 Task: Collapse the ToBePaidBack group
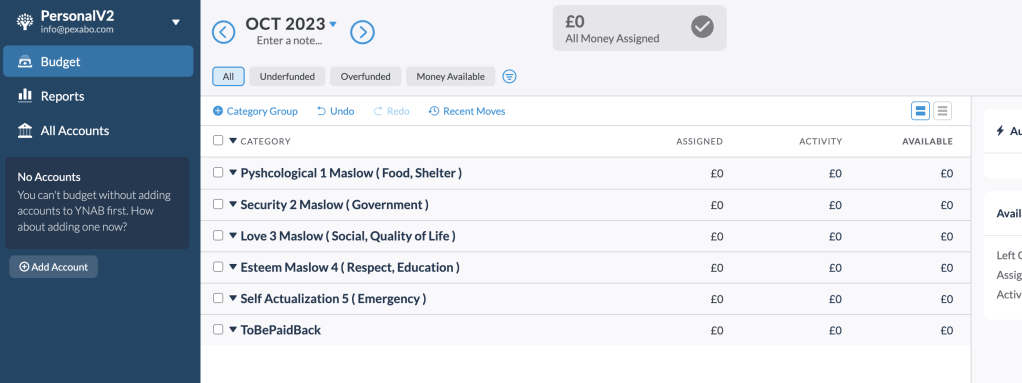pyautogui.click(x=233, y=330)
